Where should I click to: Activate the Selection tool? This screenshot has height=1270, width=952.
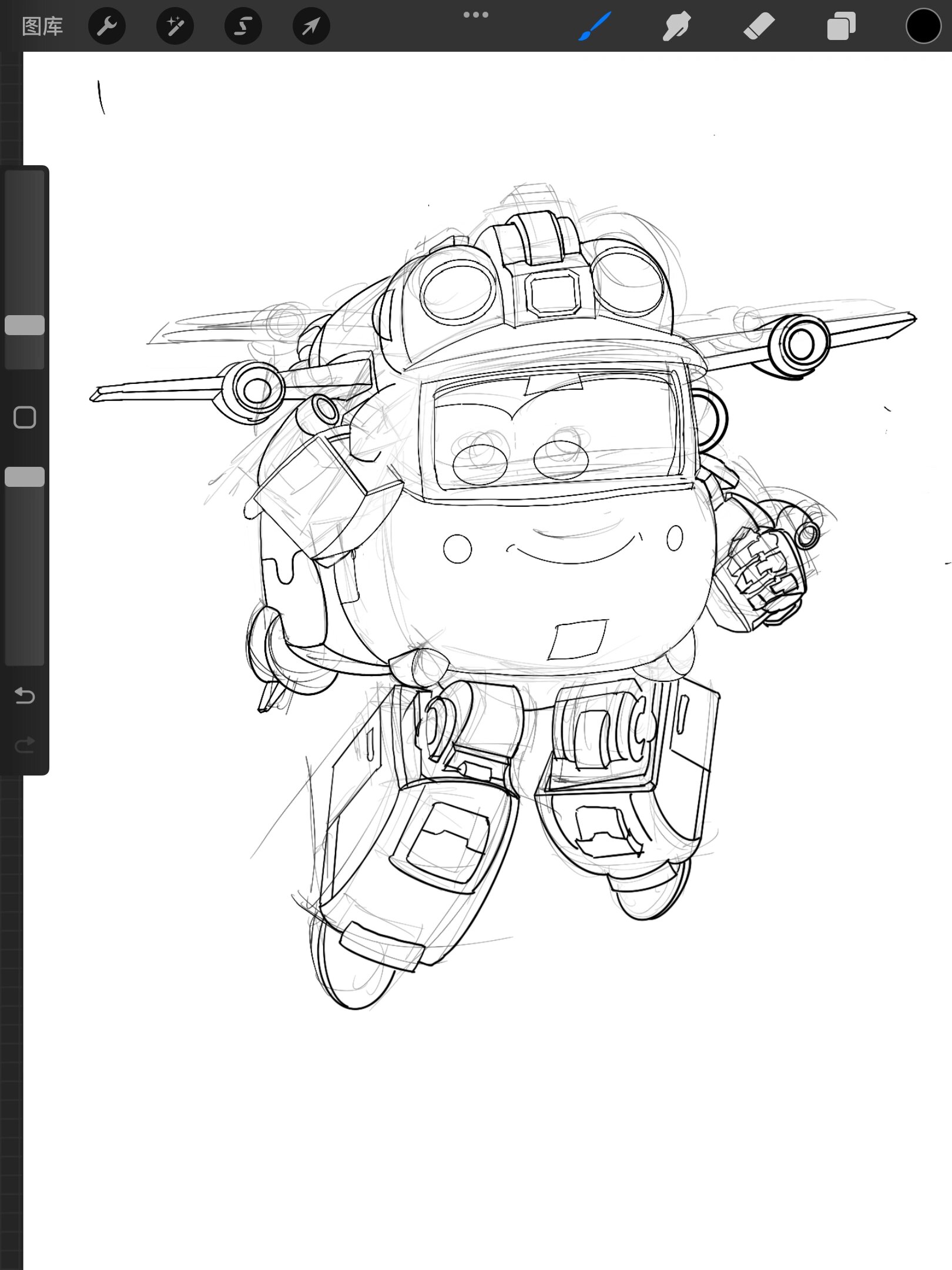click(x=243, y=26)
